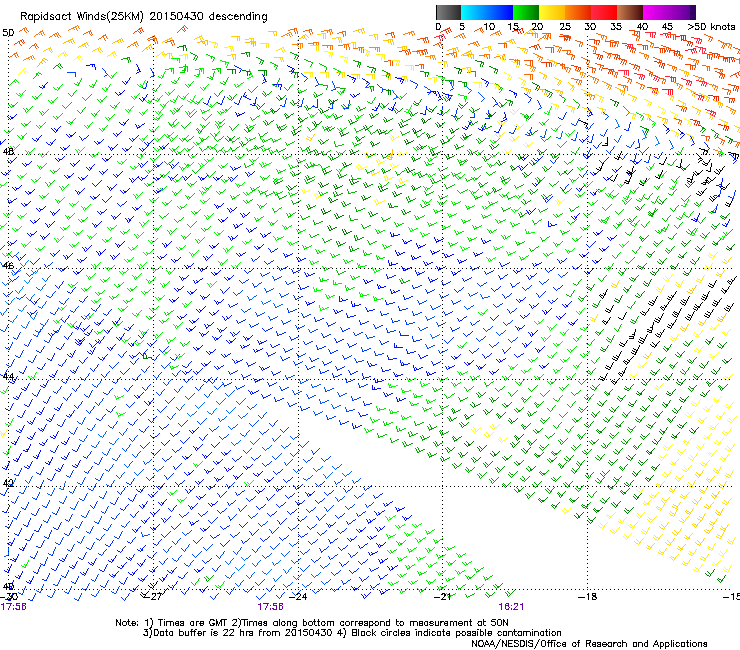Select the latitude label '44' on the left axis

coord(8,377)
